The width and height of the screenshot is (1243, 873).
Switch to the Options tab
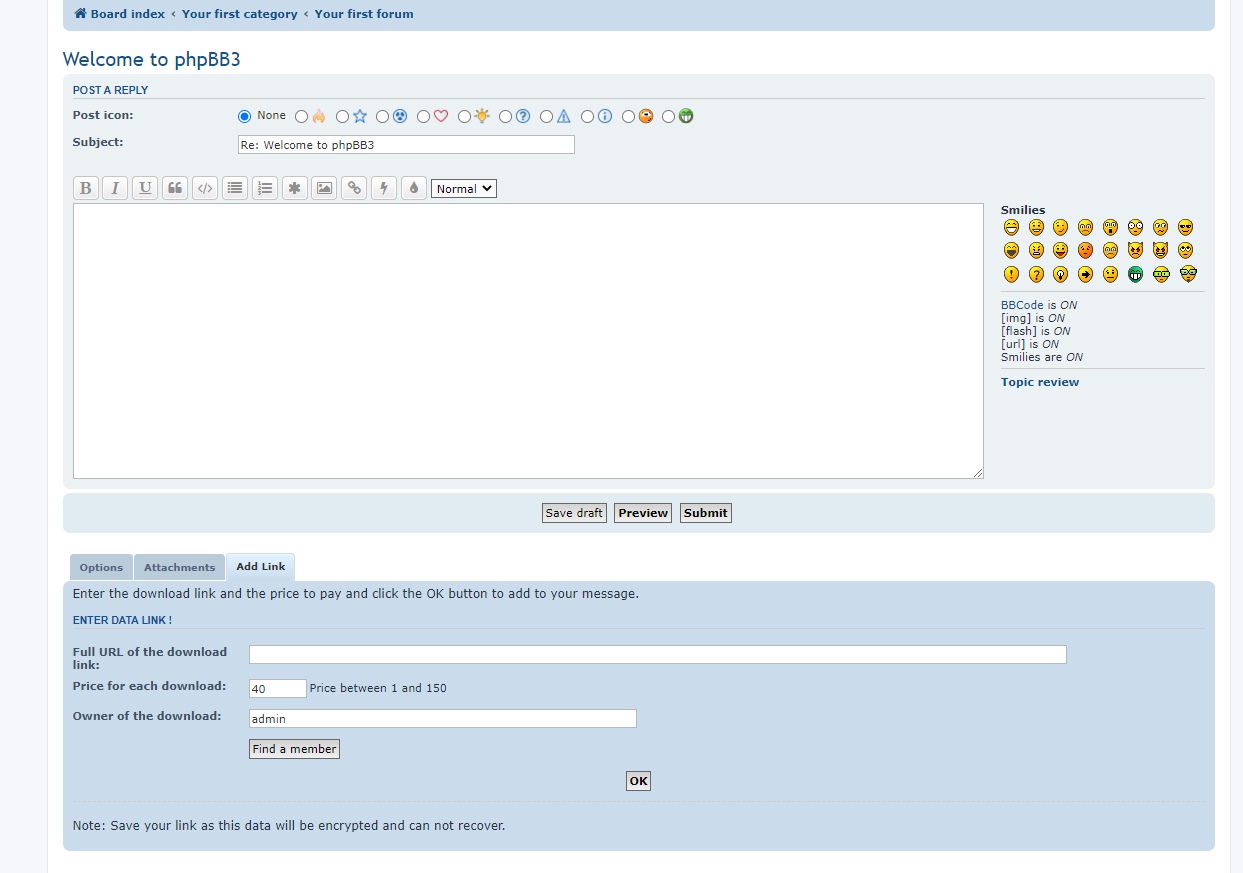(101, 567)
